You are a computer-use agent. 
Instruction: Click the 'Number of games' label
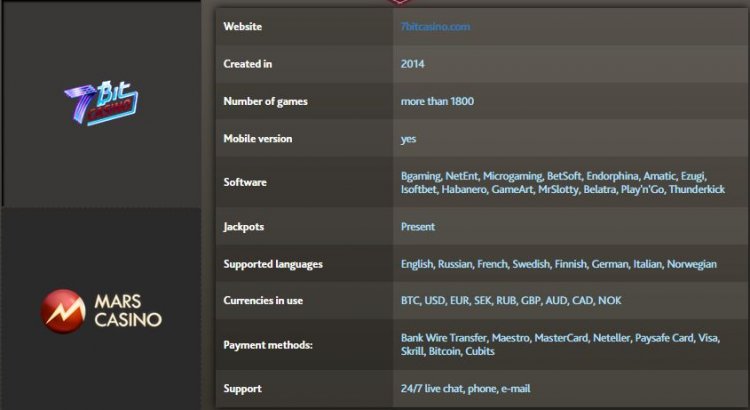pos(265,101)
